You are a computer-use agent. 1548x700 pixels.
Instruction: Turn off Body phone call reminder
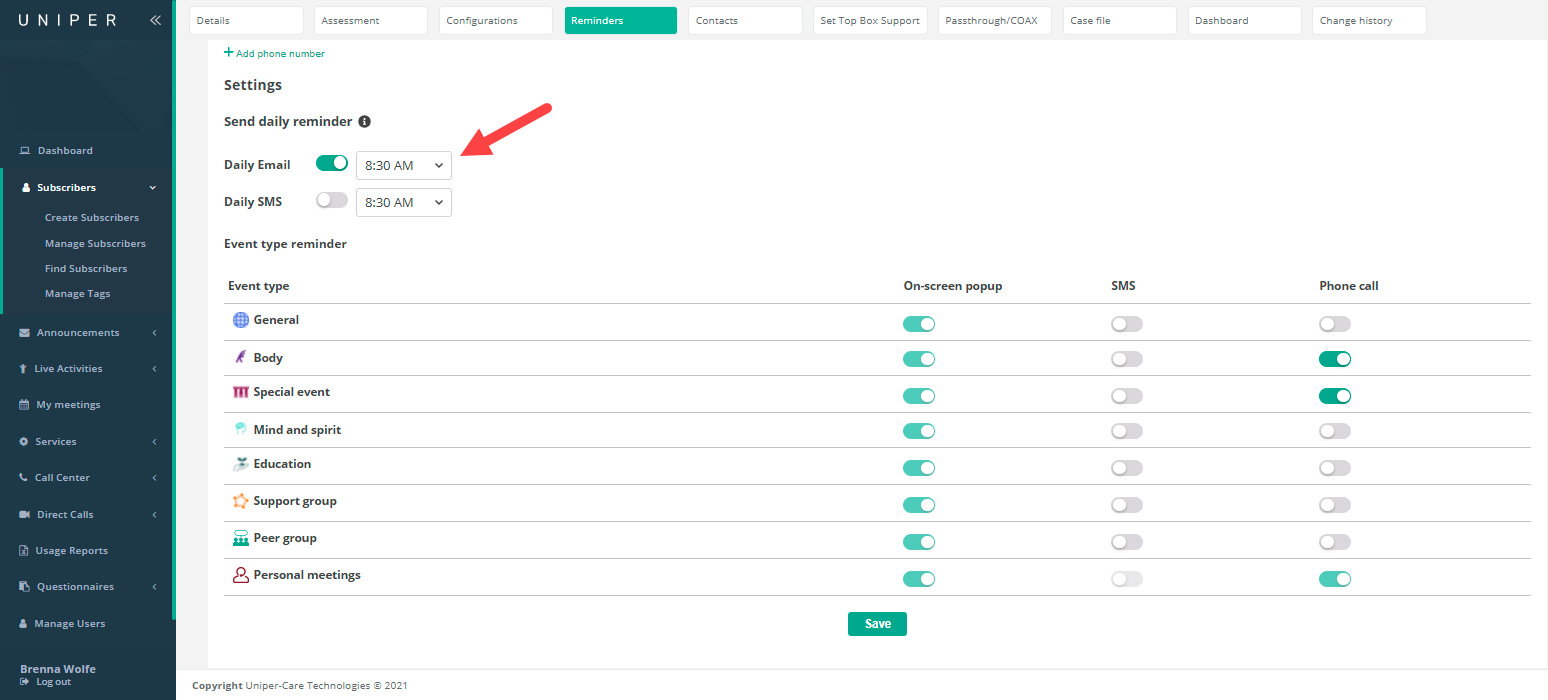coord(1335,359)
